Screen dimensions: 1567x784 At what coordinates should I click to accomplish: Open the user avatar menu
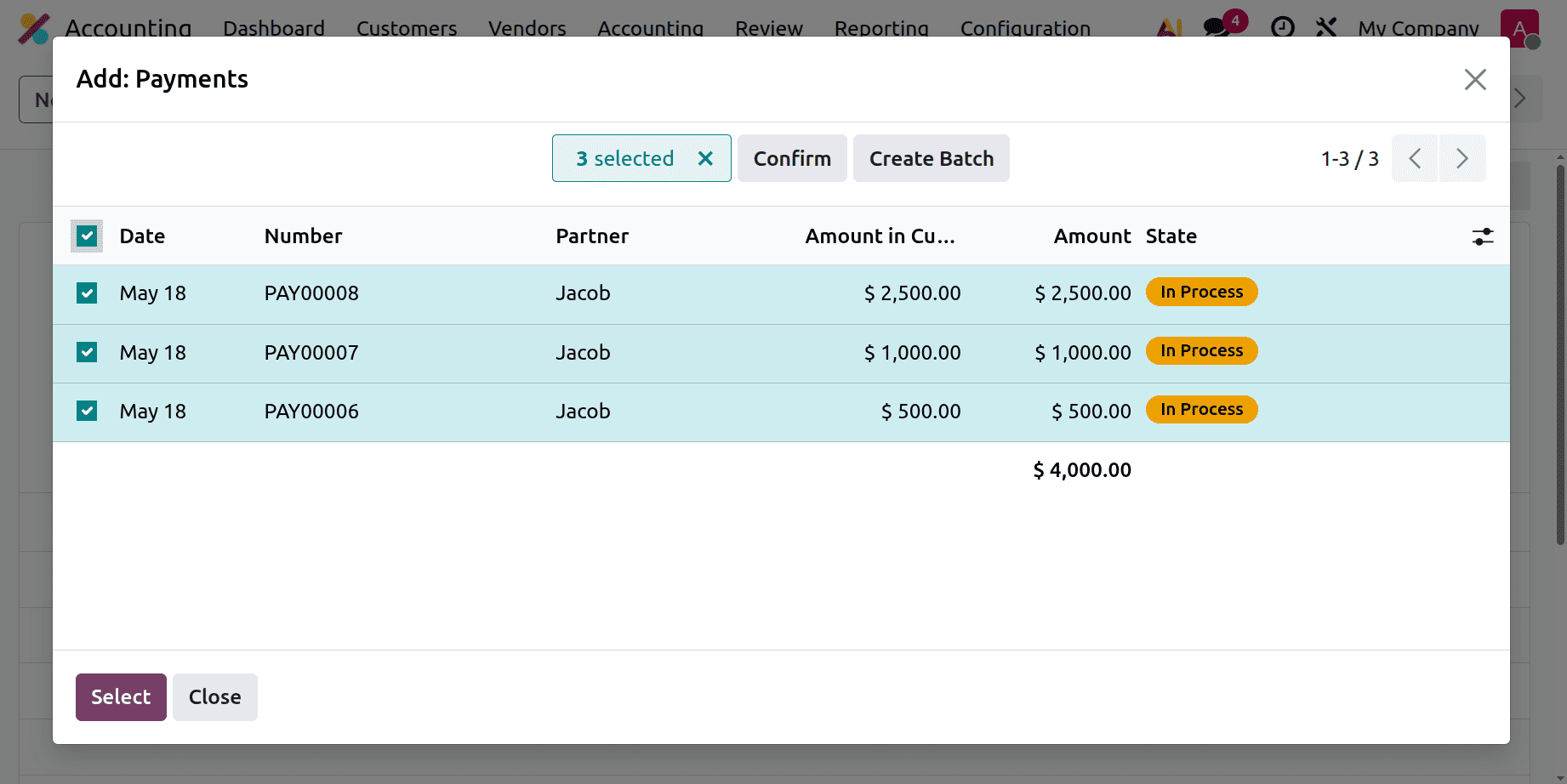pyautogui.click(x=1520, y=28)
